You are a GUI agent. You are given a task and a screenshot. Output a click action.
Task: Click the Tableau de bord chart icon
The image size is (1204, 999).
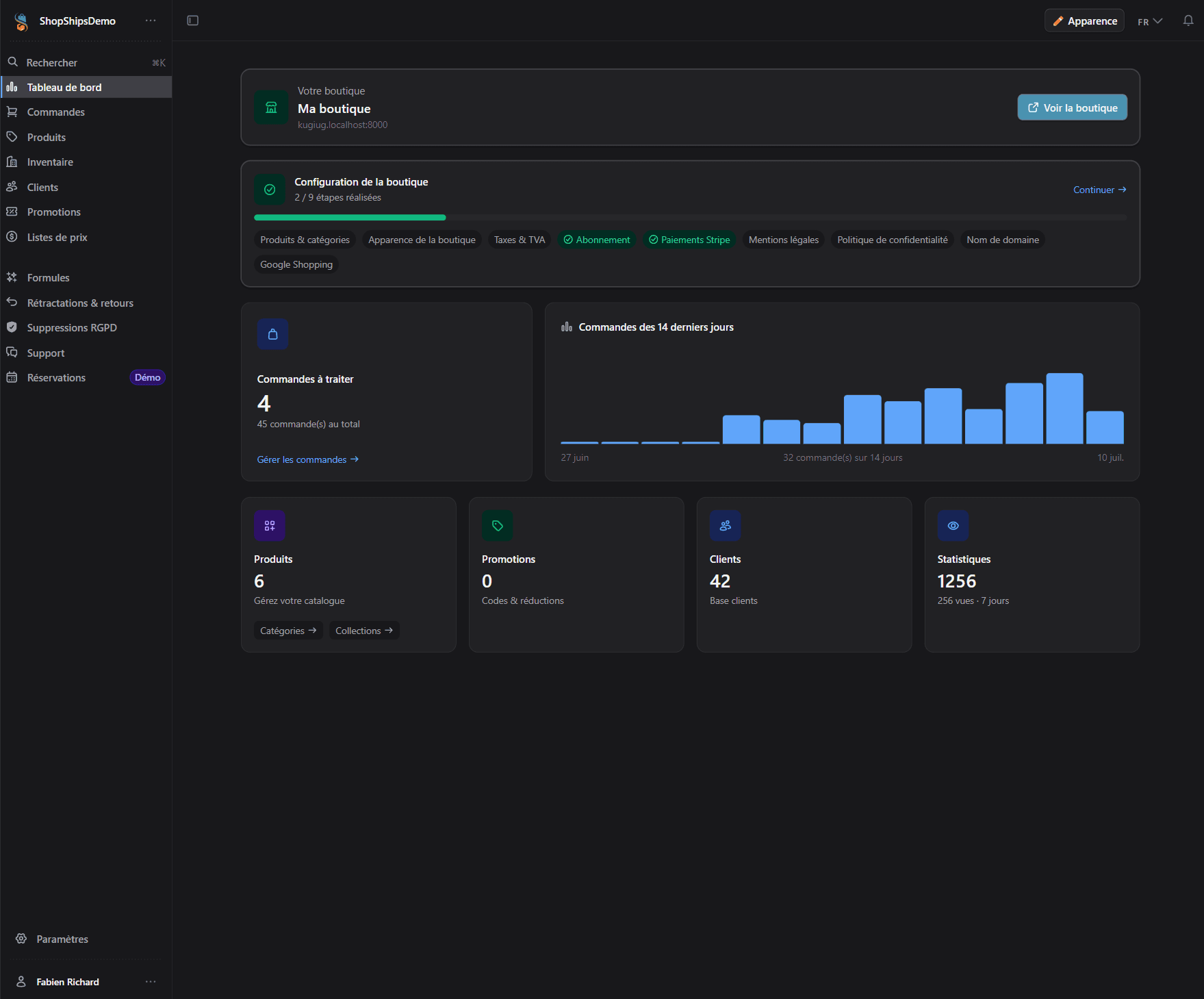point(12,87)
